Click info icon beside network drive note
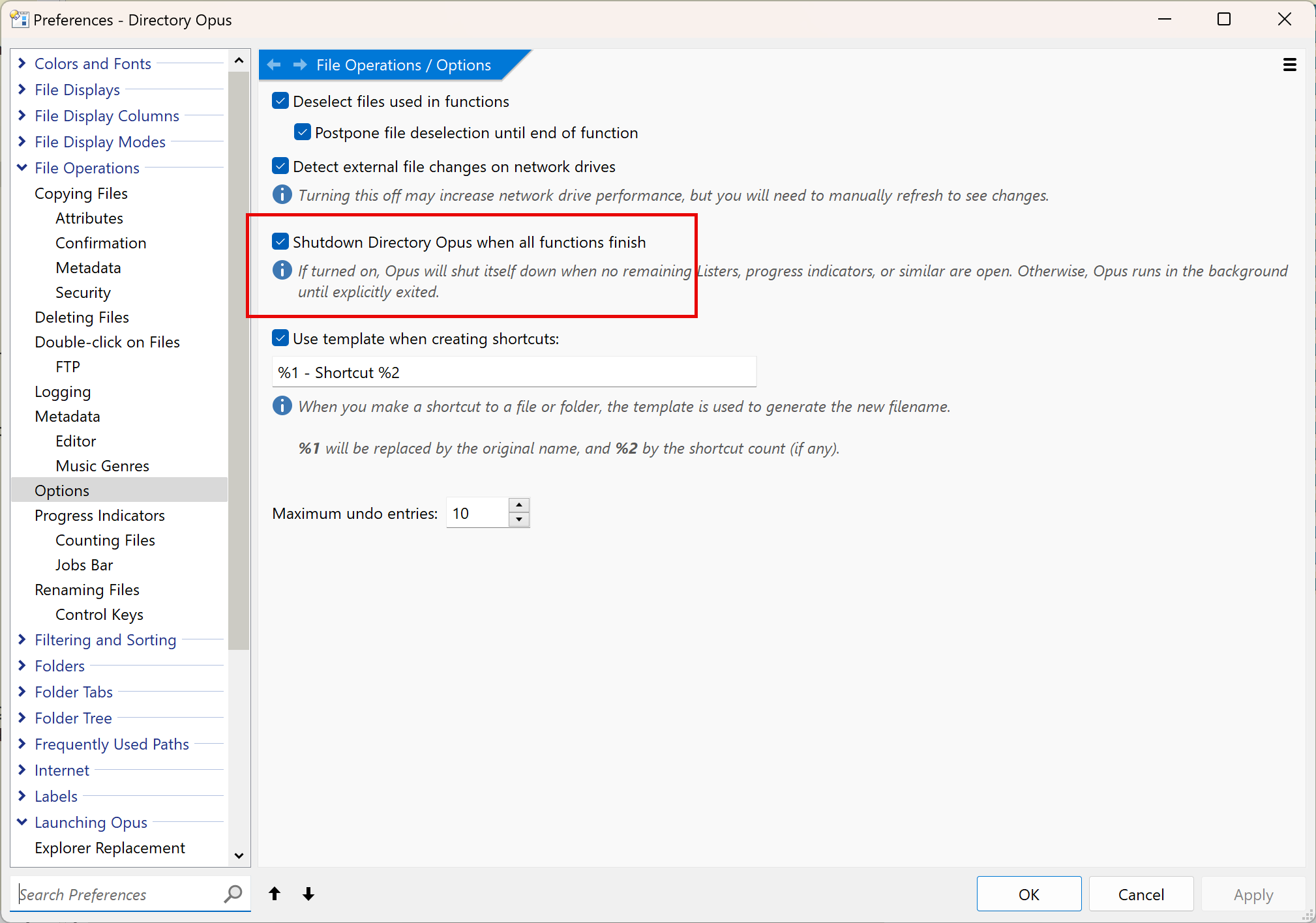 point(282,194)
